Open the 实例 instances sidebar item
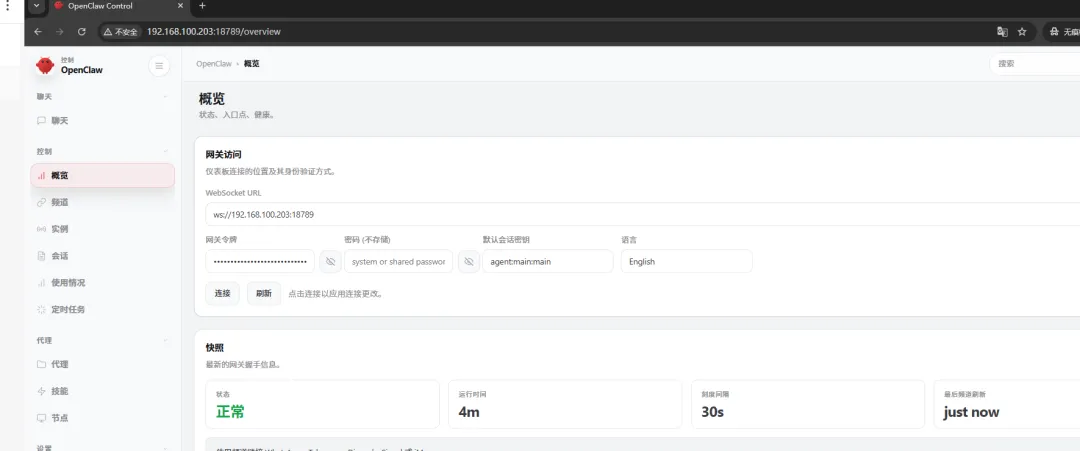1080x451 pixels. [x=103, y=229]
